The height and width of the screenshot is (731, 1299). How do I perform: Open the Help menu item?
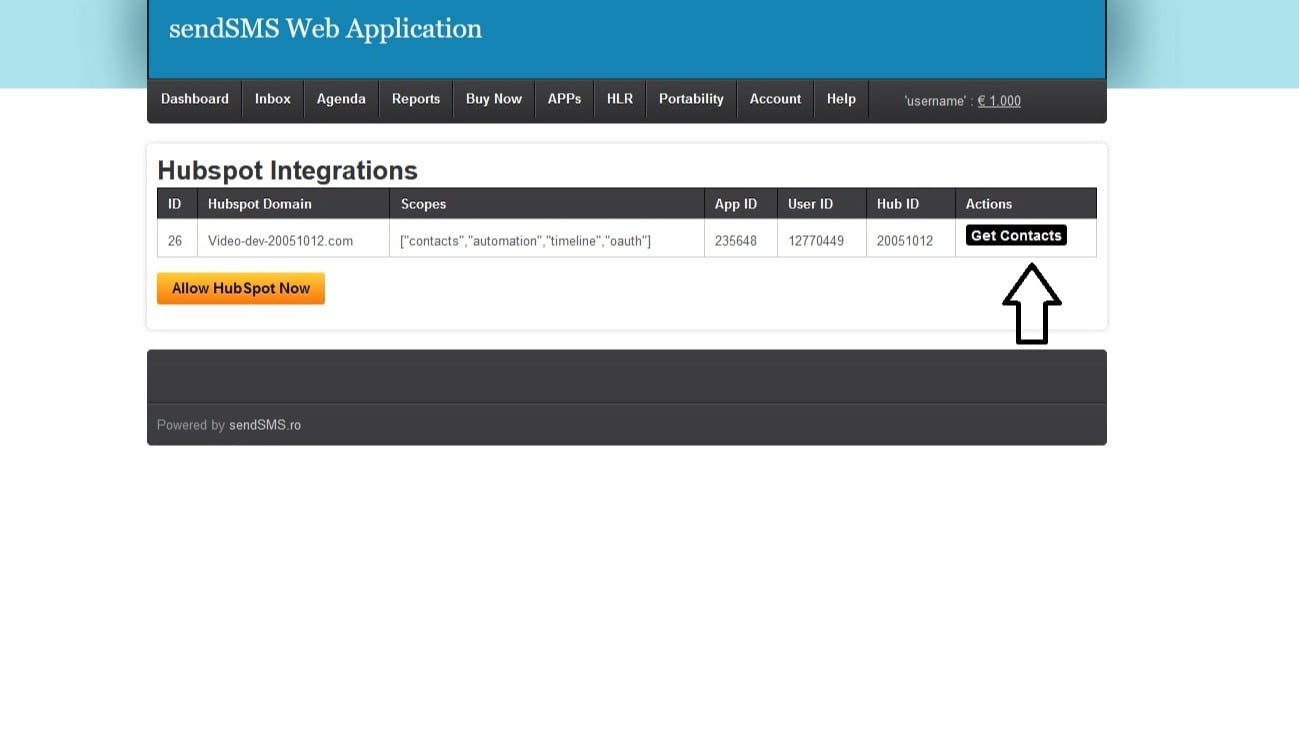tap(841, 99)
